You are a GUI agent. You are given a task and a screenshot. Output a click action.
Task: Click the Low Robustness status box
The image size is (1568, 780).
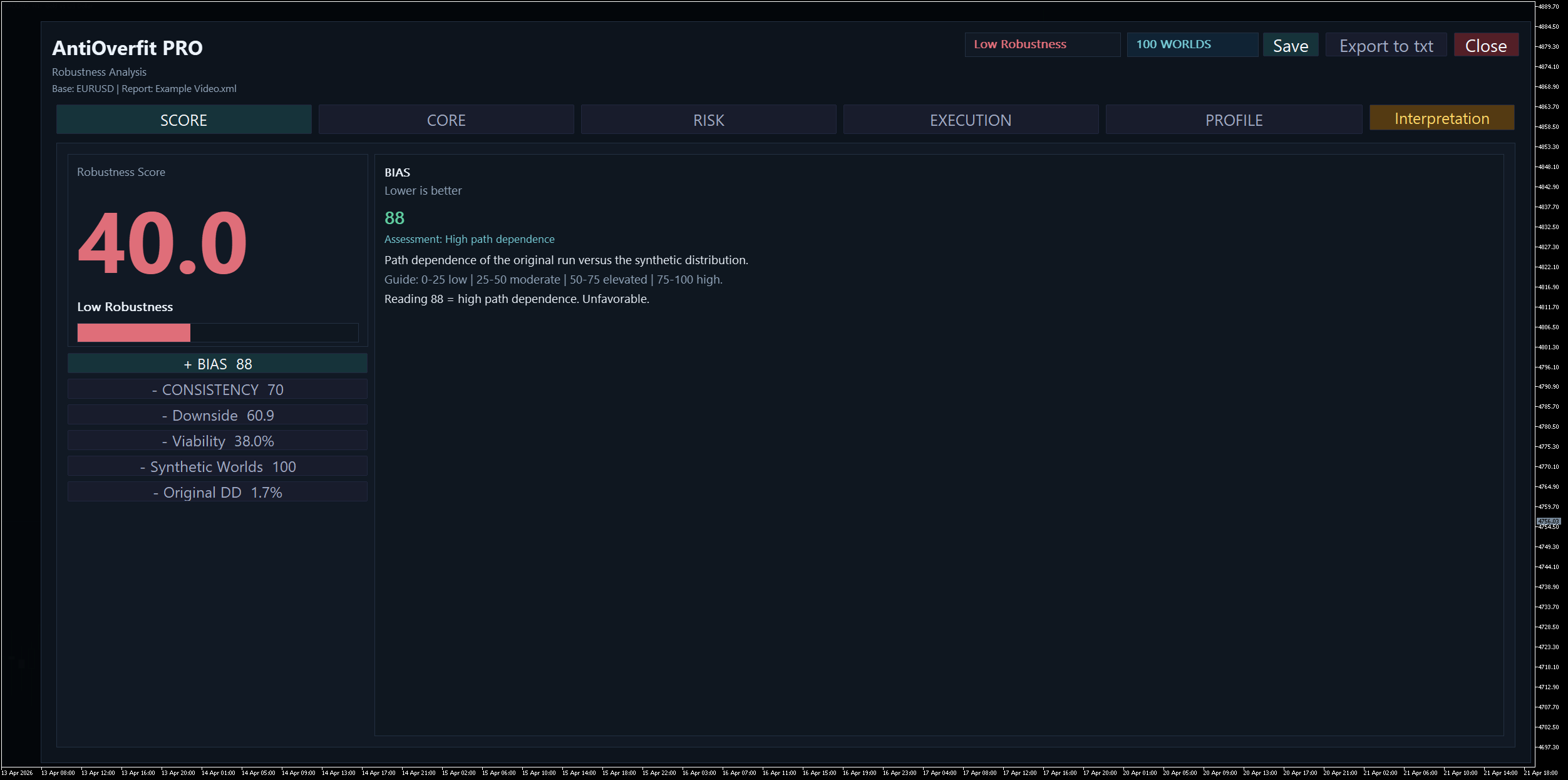(1042, 44)
